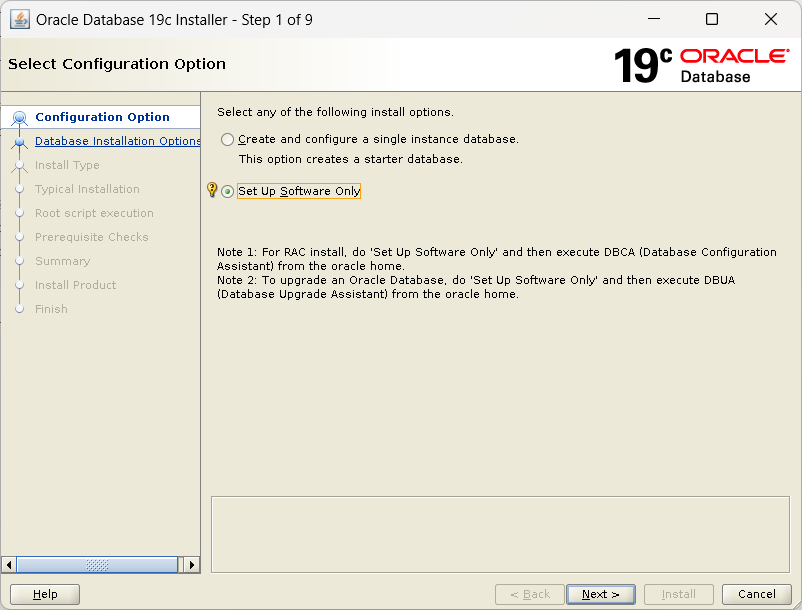The width and height of the screenshot is (802, 610).
Task: Click the Database Installation Options step node icon
Action: (x=19, y=142)
